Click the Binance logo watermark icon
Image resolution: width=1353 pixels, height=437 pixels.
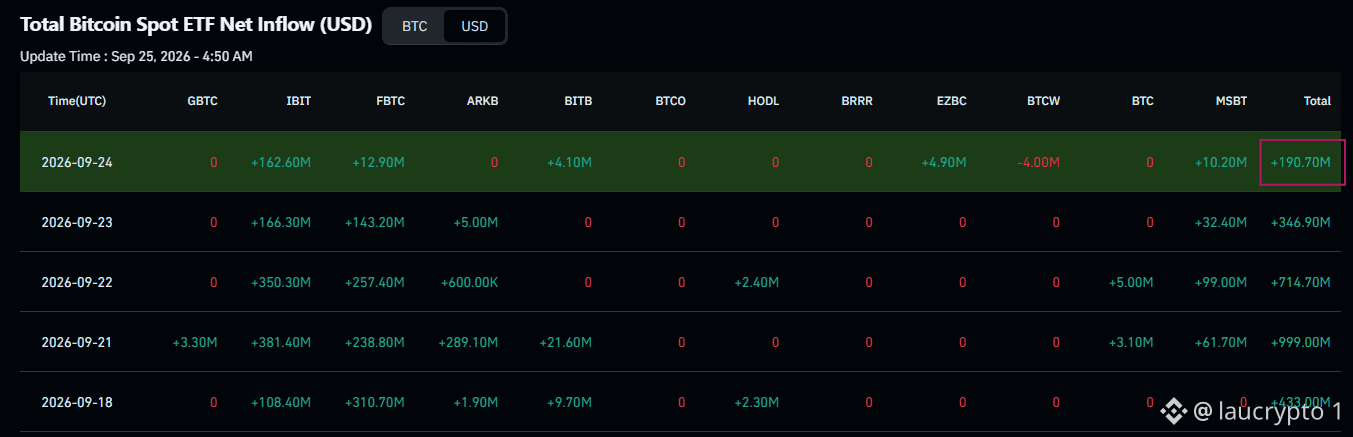pos(1173,410)
